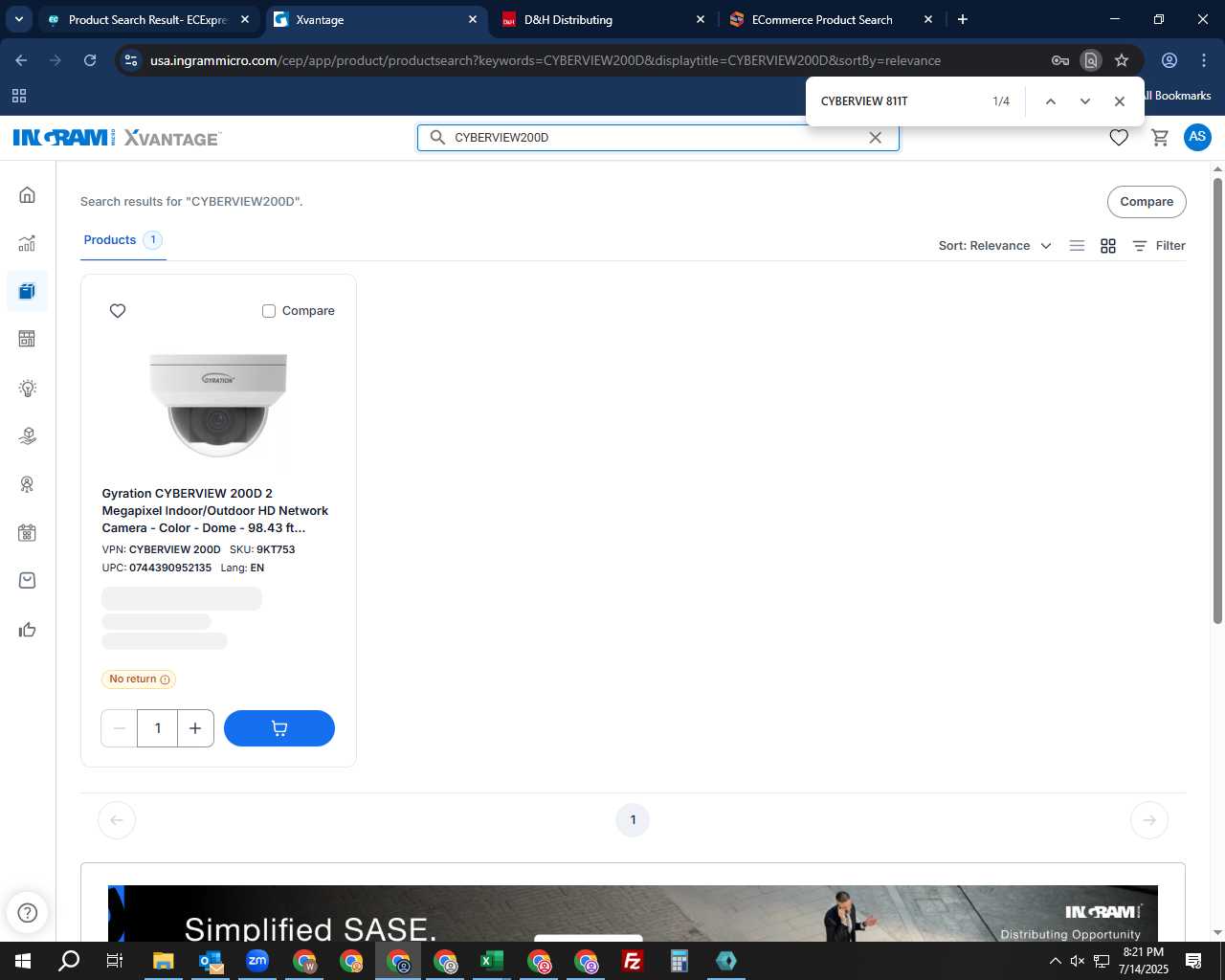1225x980 pixels.
Task: Open the calendar sidebar icon
Action: tap(27, 533)
